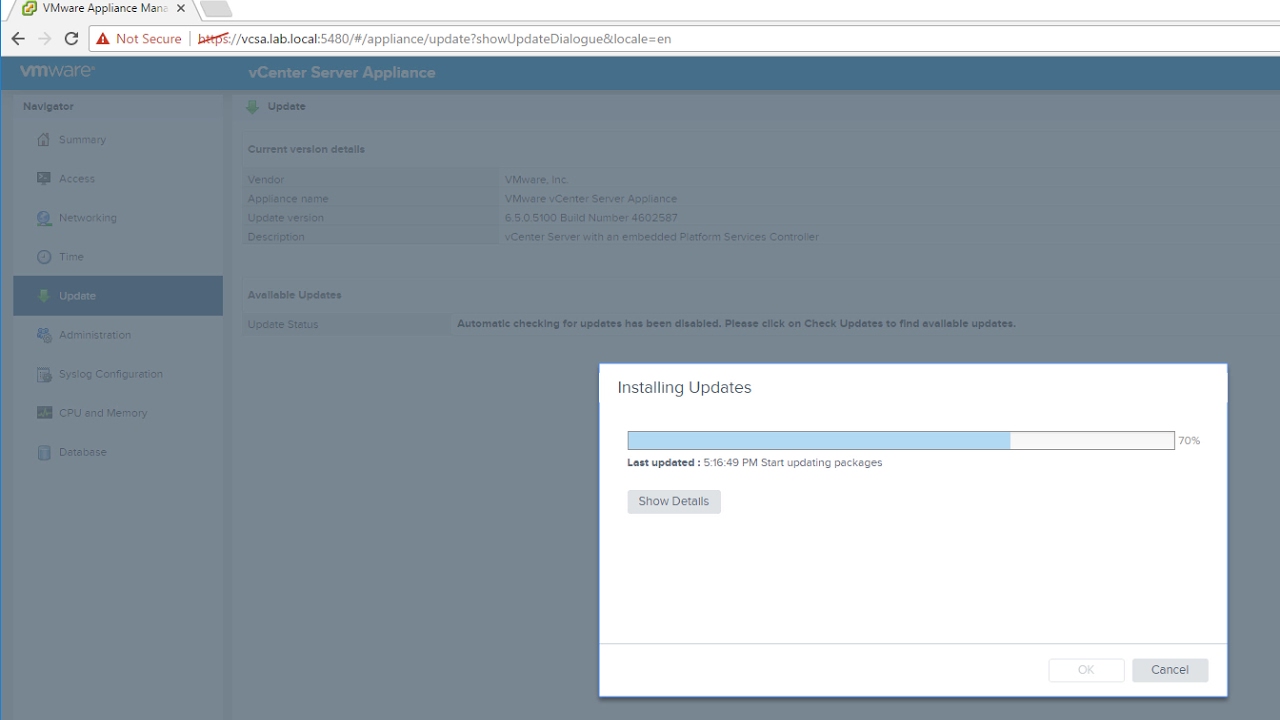Click the 'VMware, Inc.' vendor value
This screenshot has height=720, width=1280.
[536, 180]
